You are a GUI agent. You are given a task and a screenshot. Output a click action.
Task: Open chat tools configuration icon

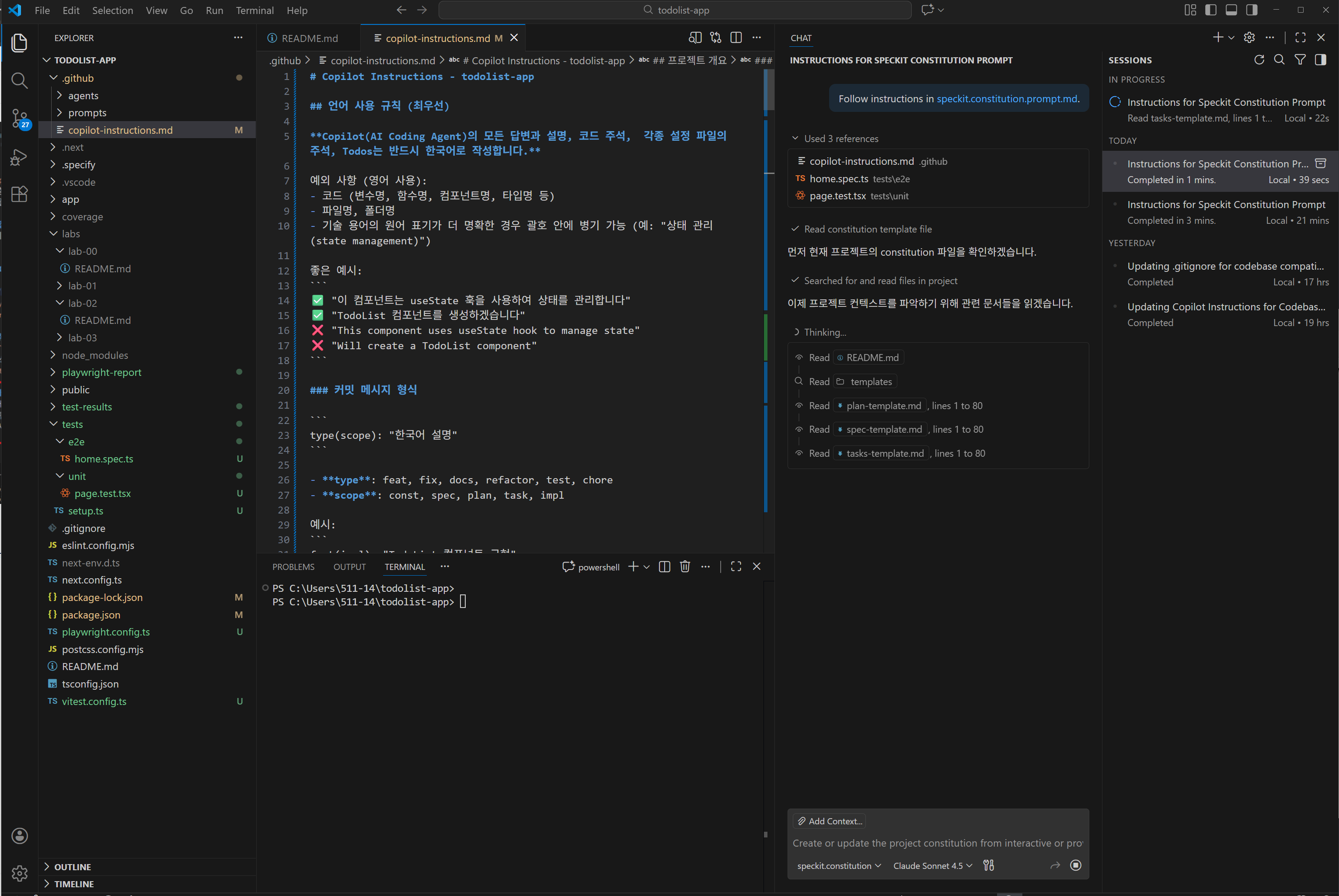coord(989,865)
